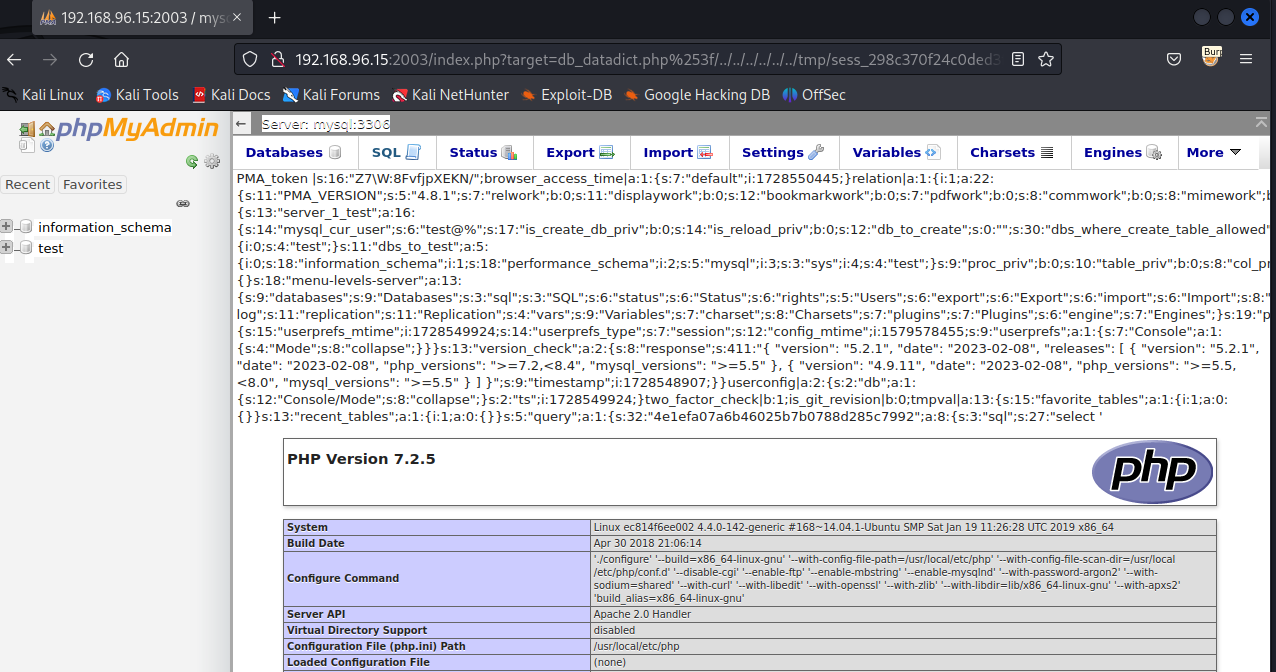Open the Charsets tab
The image size is (1276, 672).
pos(1012,152)
